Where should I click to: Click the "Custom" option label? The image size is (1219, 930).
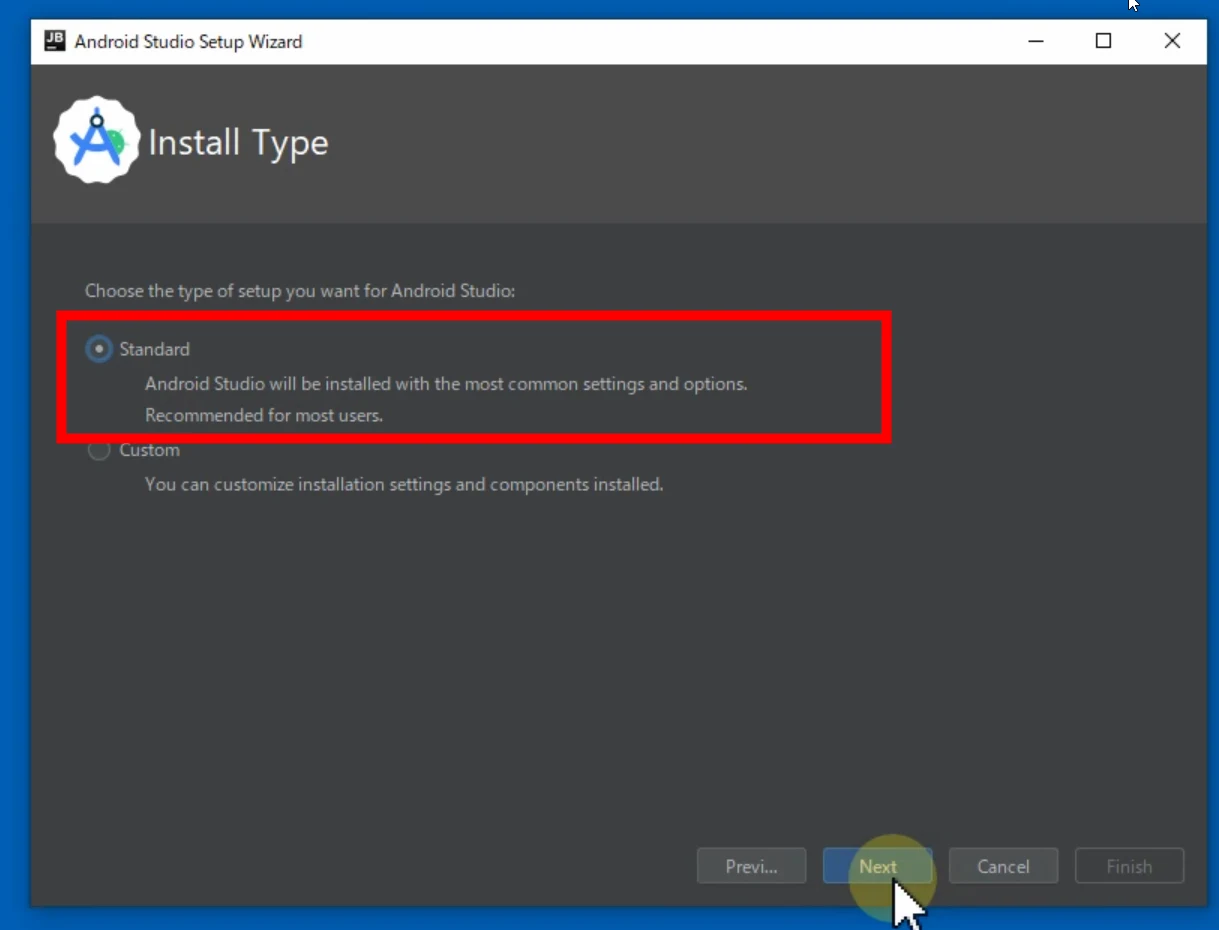click(x=150, y=450)
